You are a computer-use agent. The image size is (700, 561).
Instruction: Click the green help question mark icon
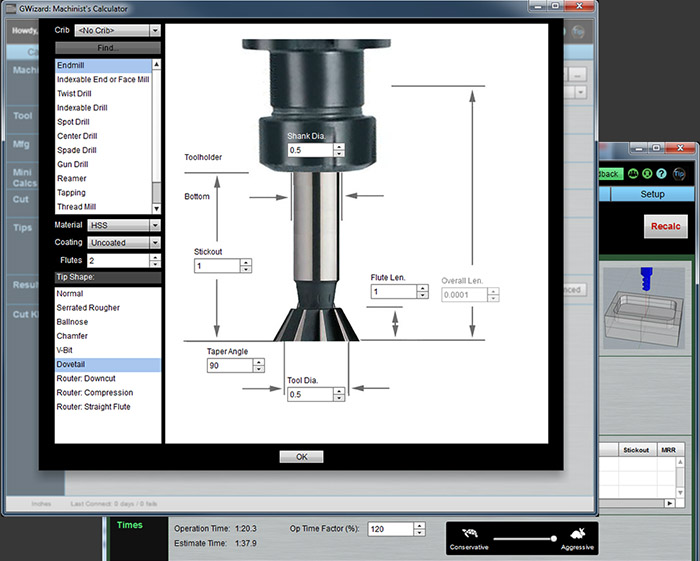tap(662, 173)
